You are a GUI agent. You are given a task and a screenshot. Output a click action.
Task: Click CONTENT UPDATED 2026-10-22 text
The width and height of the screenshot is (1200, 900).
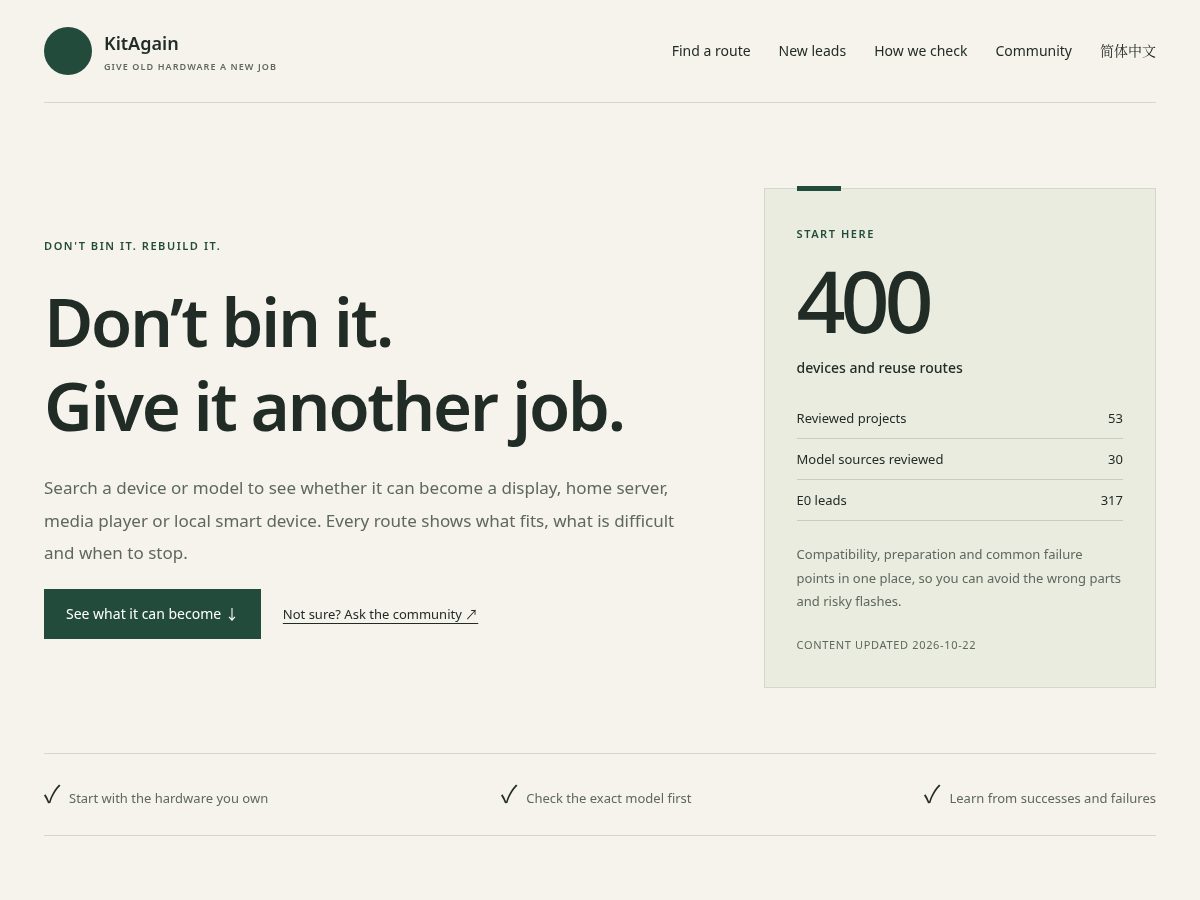coord(886,645)
